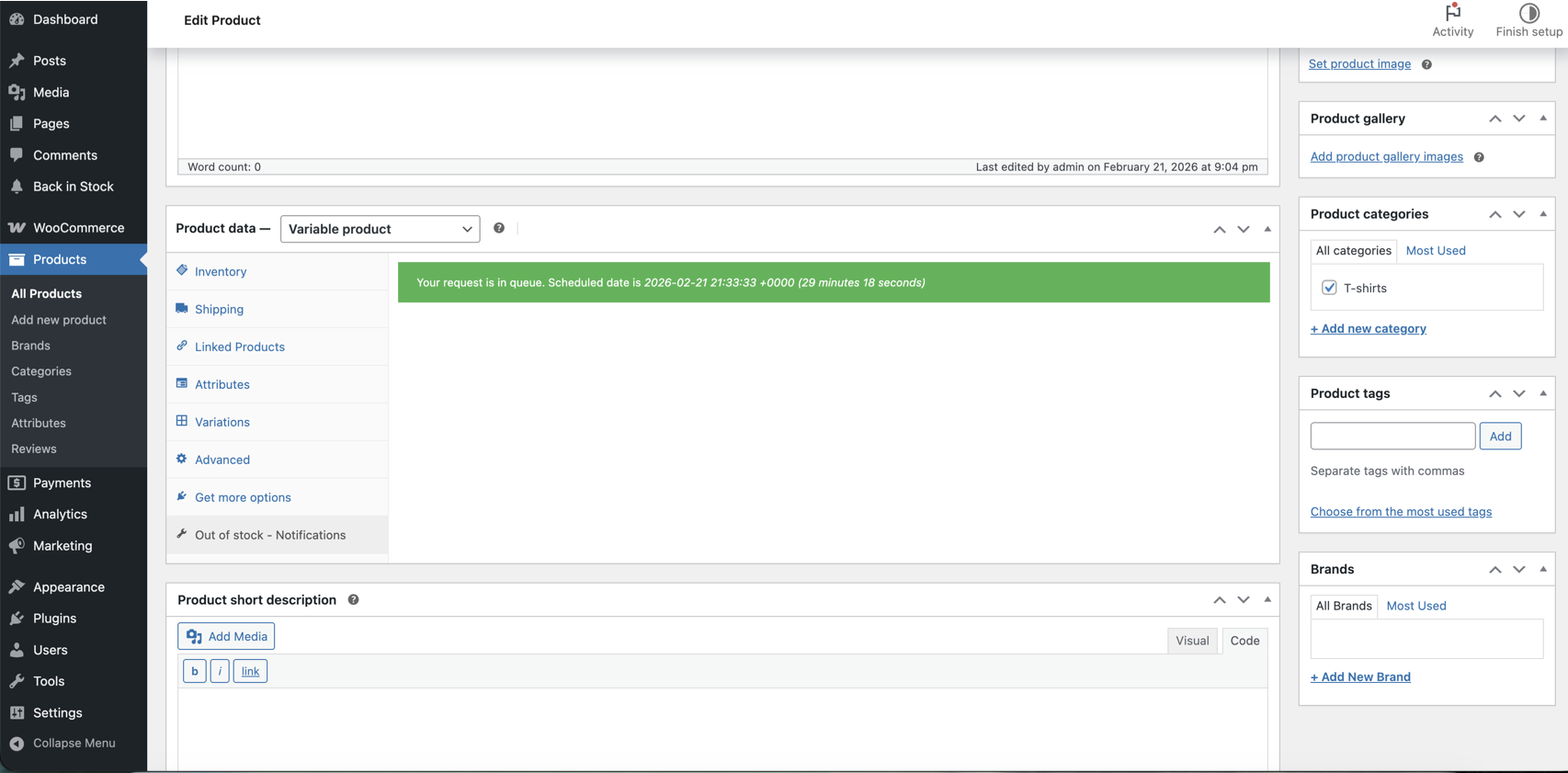Click the Payments dollar icon in sidebar

(17, 483)
